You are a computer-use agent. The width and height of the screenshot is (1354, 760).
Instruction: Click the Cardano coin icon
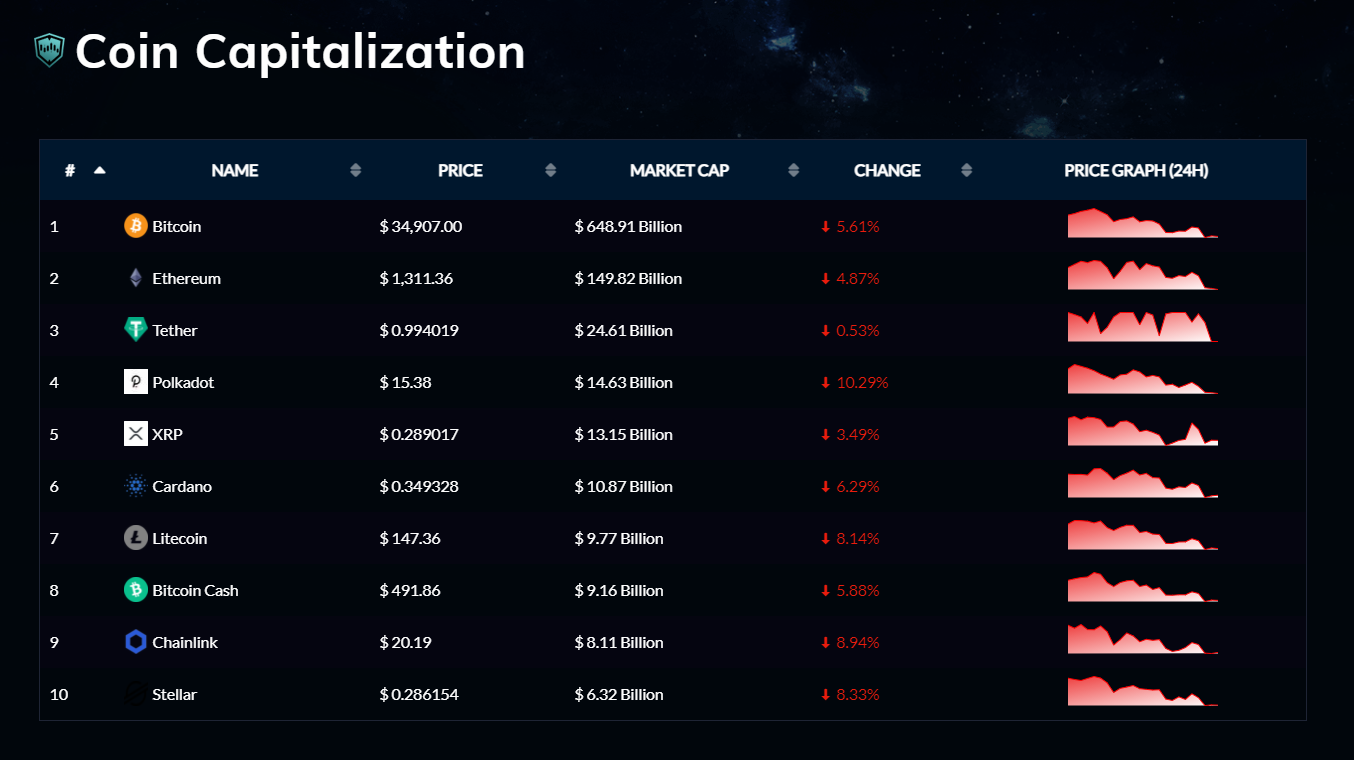click(135, 486)
